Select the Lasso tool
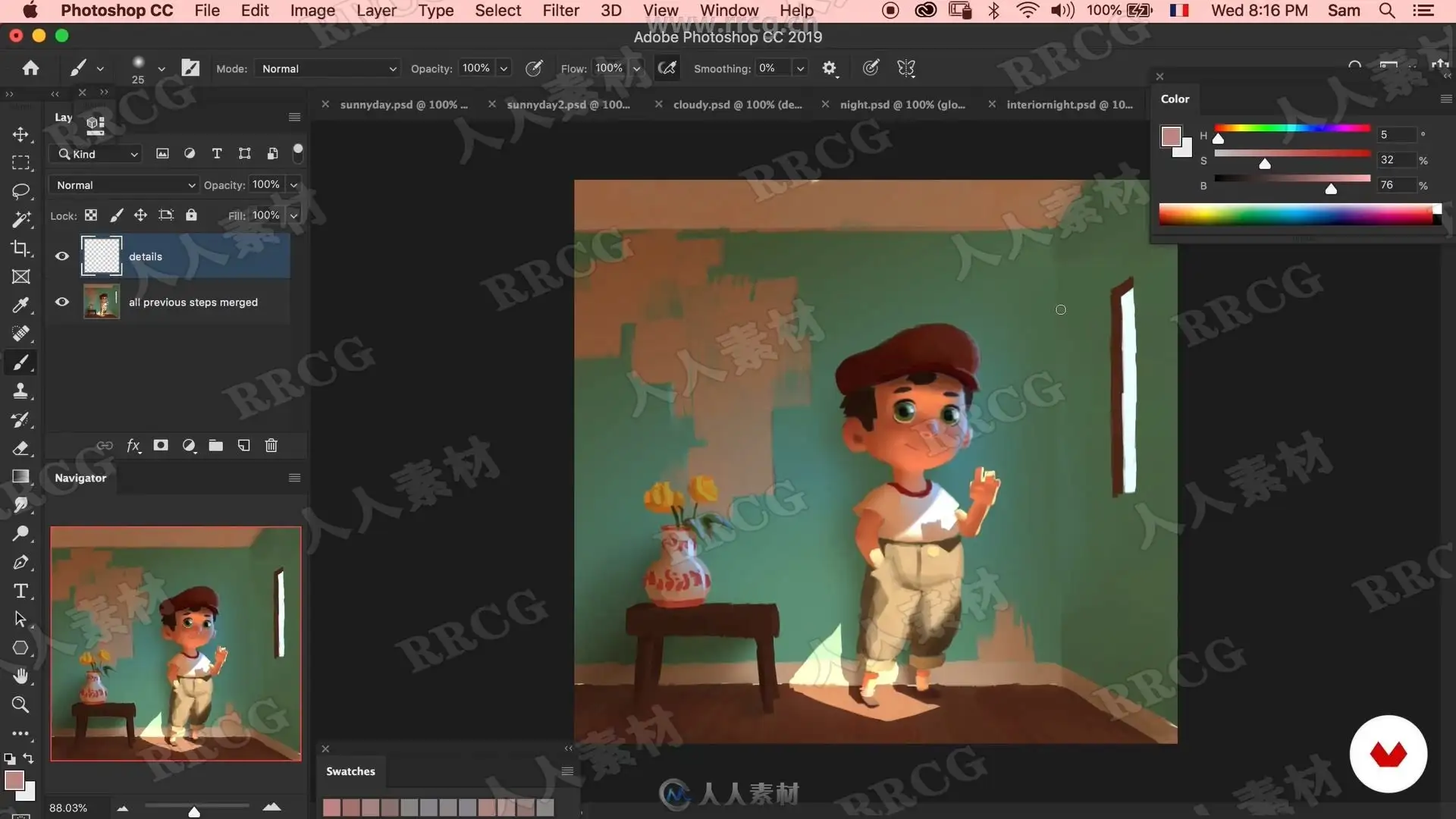 coord(20,191)
